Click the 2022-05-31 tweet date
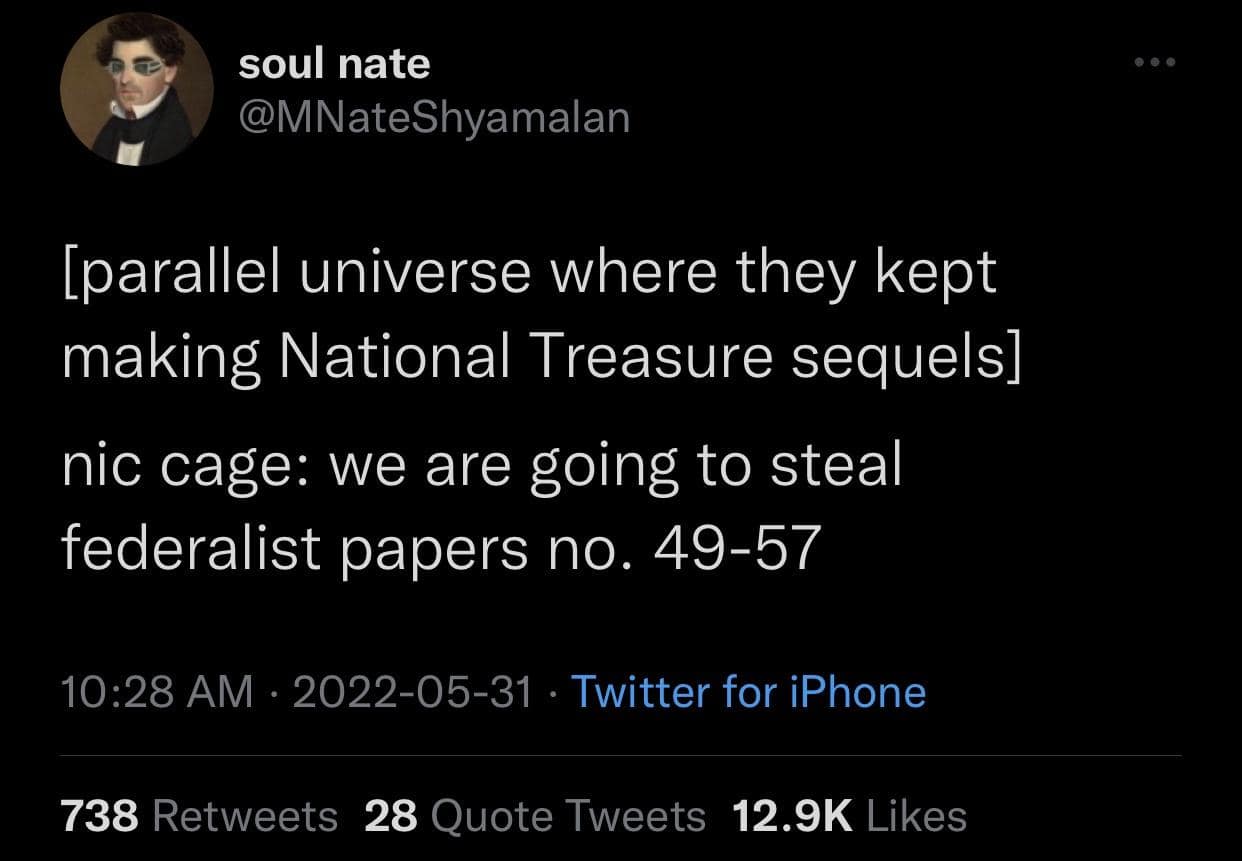This screenshot has height=861, width=1242. coord(414,692)
